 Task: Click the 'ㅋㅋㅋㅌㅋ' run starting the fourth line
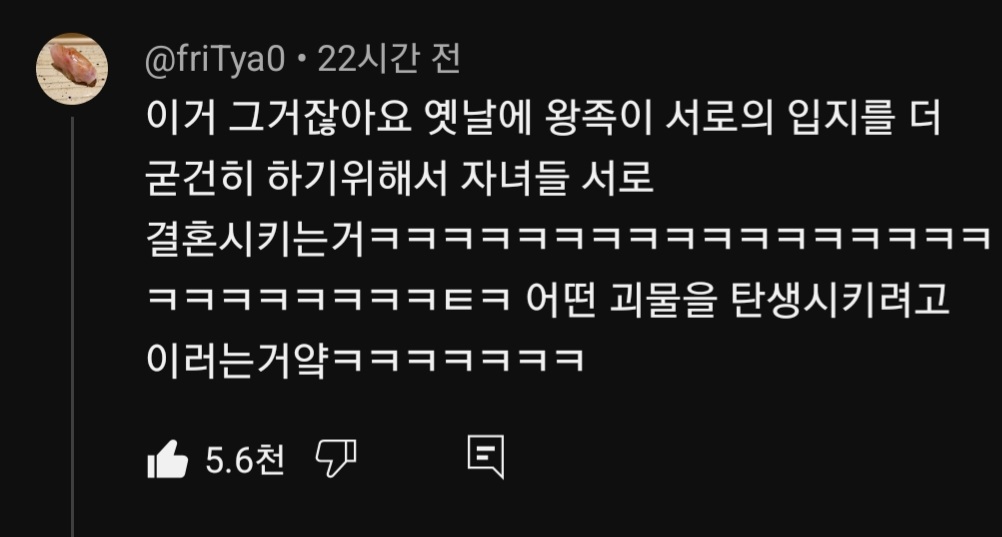tap(328, 299)
